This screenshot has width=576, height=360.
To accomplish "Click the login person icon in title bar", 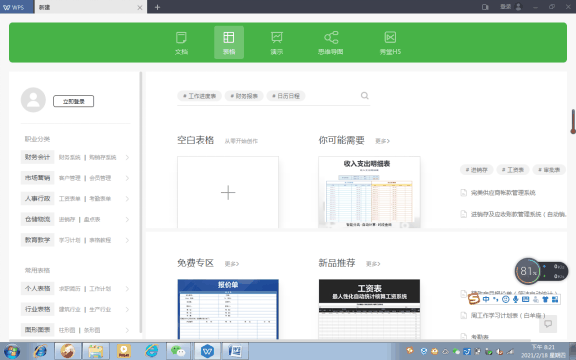I will (519, 7).
